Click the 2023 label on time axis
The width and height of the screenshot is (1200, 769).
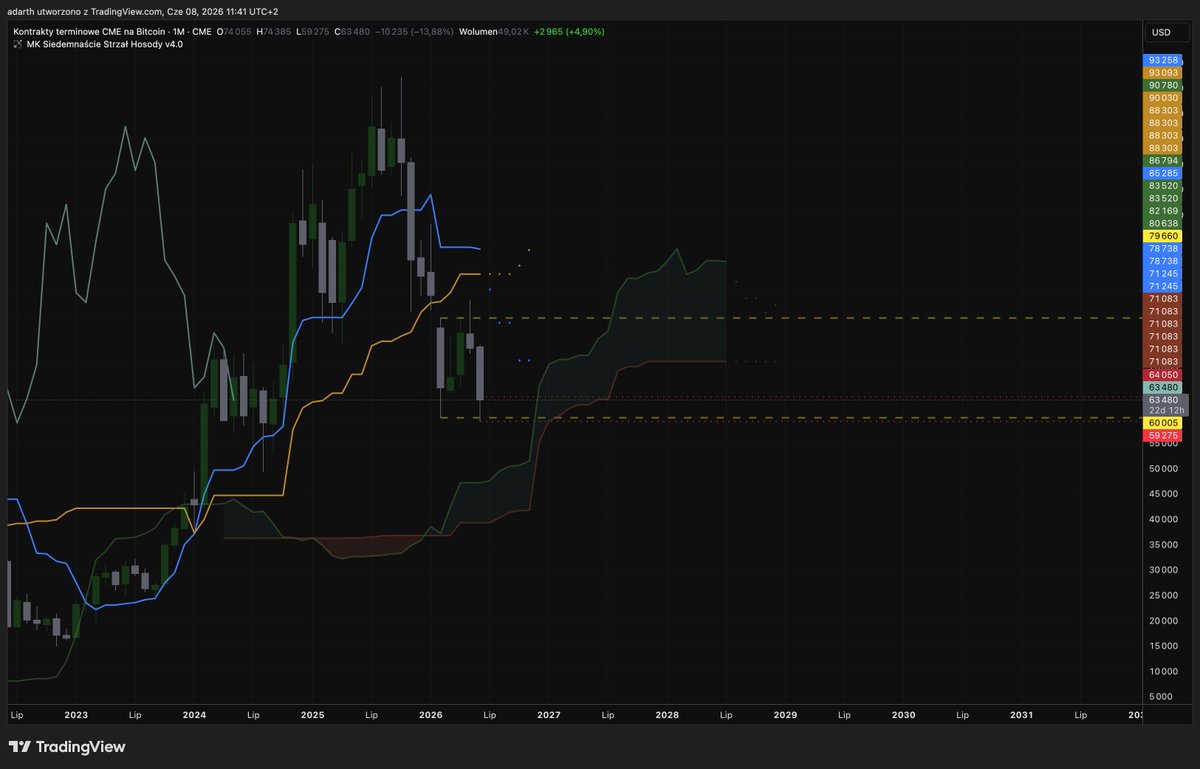(76, 715)
